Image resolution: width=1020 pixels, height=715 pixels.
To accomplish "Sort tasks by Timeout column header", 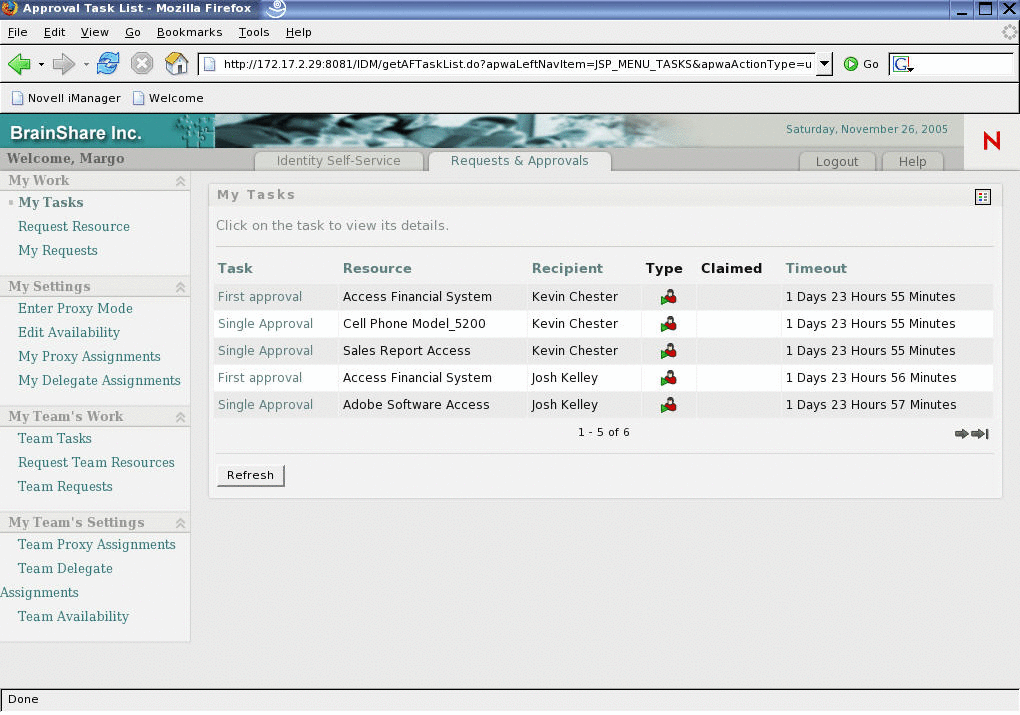I will tap(816, 269).
